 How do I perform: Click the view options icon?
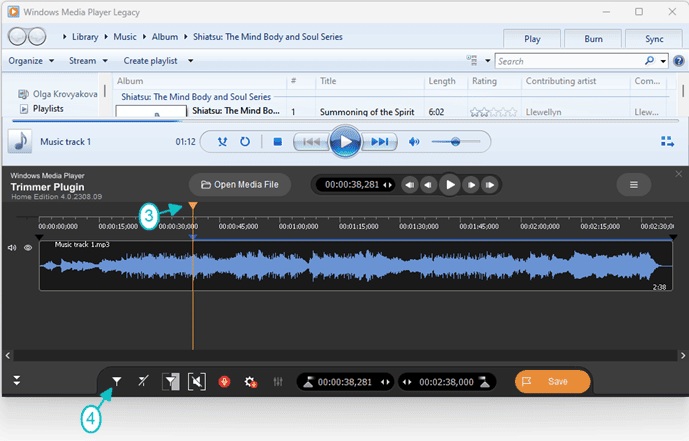(472, 60)
